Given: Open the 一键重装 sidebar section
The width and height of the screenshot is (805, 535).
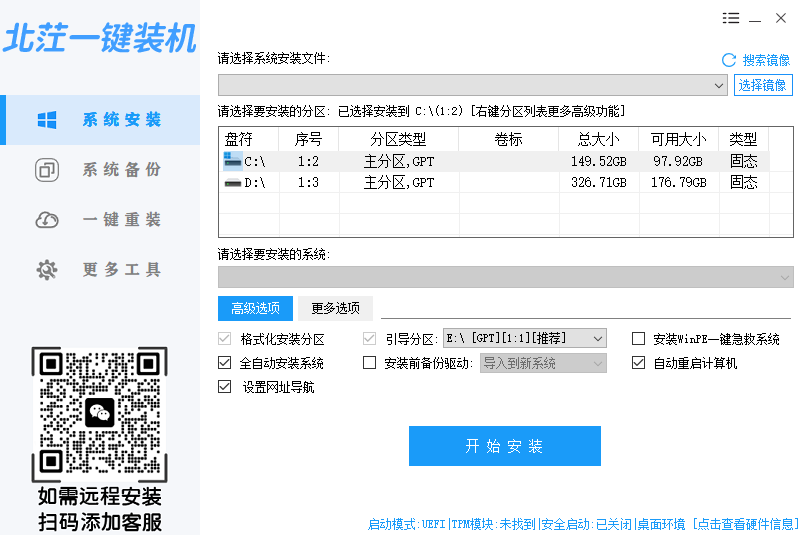Looking at the screenshot, I should click(100, 220).
